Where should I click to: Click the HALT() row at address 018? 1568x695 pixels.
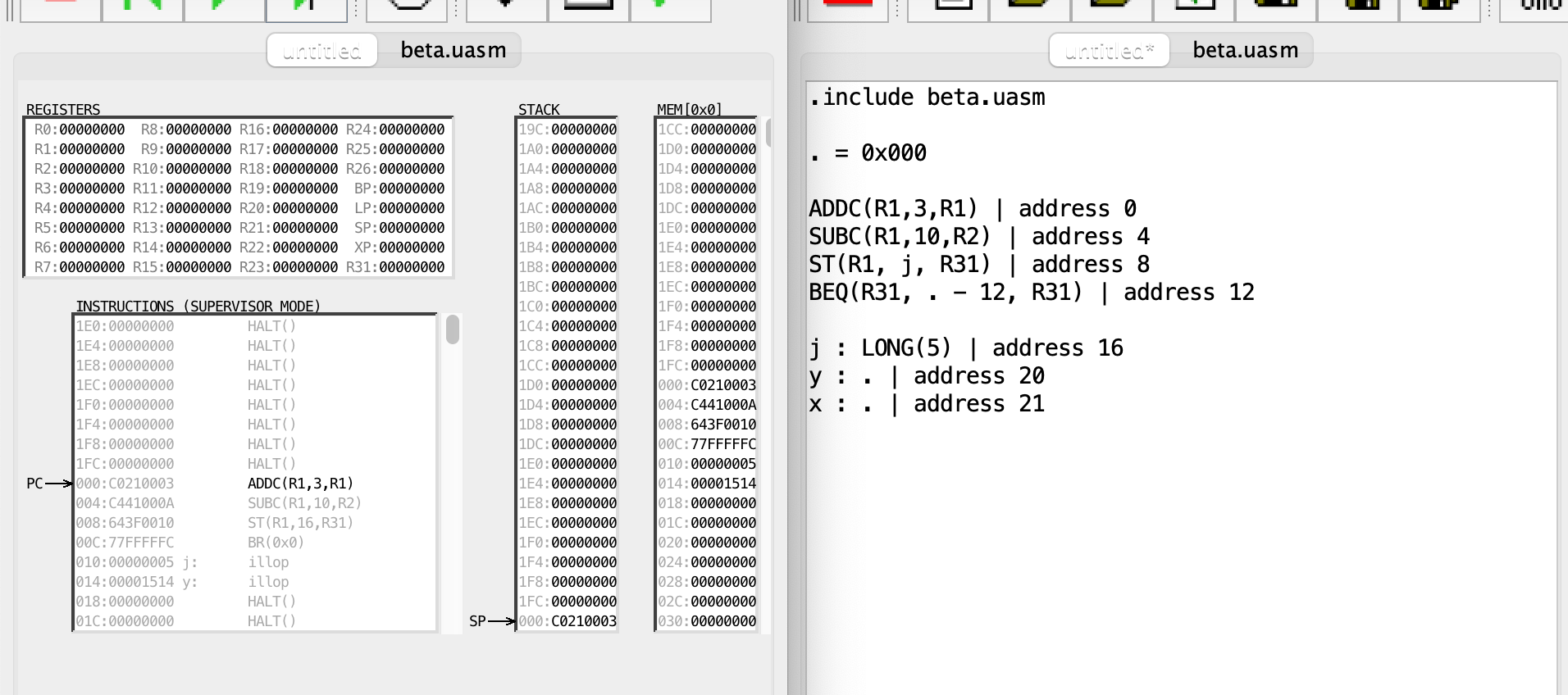pyautogui.click(x=254, y=602)
